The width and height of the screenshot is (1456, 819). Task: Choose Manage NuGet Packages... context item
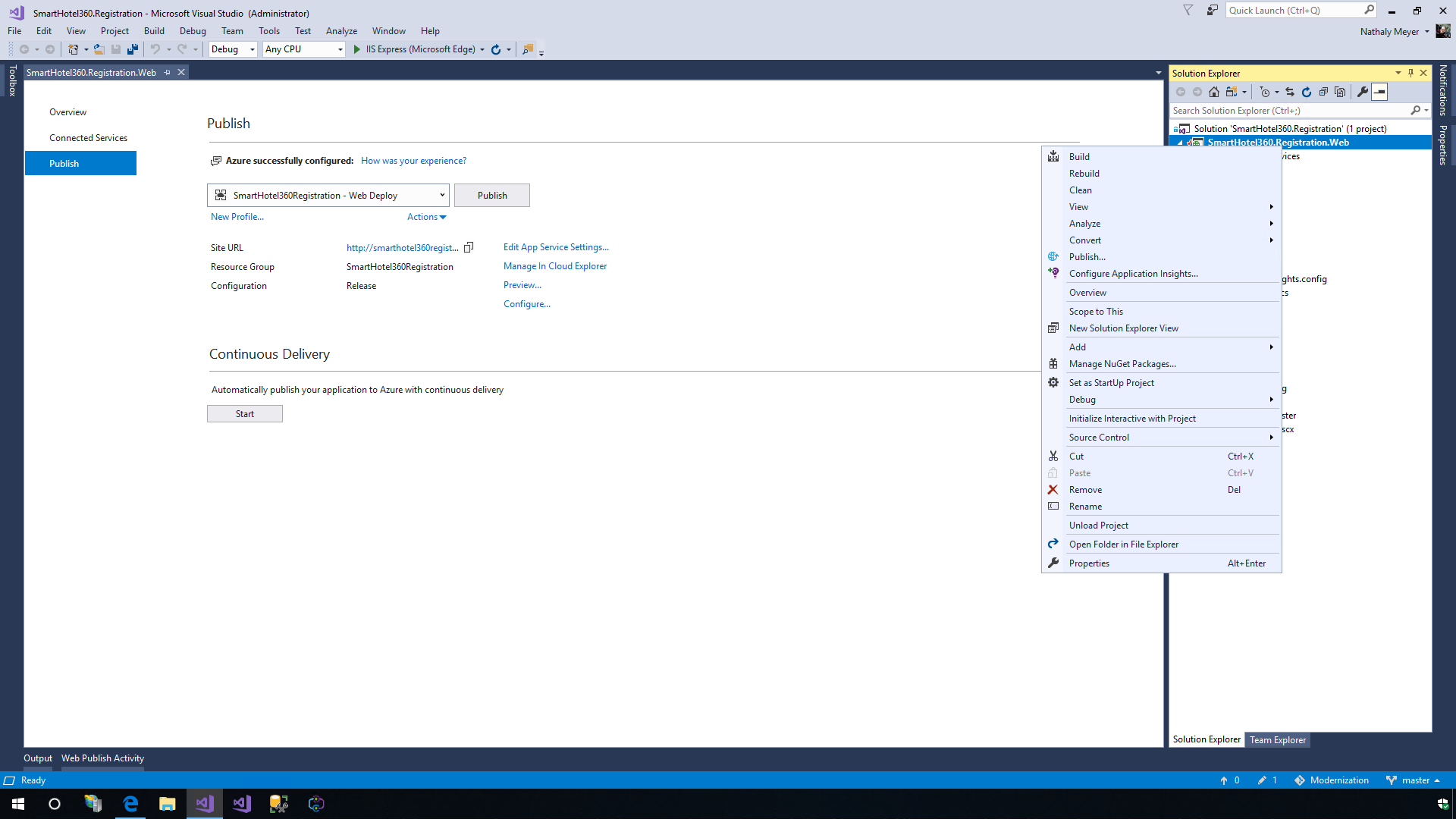coord(1122,364)
